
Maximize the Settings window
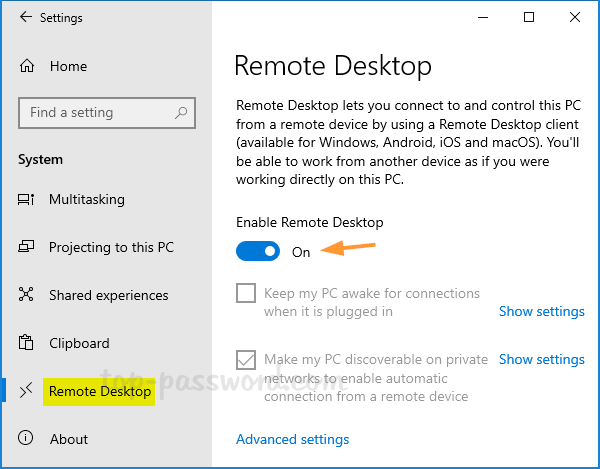click(x=529, y=17)
